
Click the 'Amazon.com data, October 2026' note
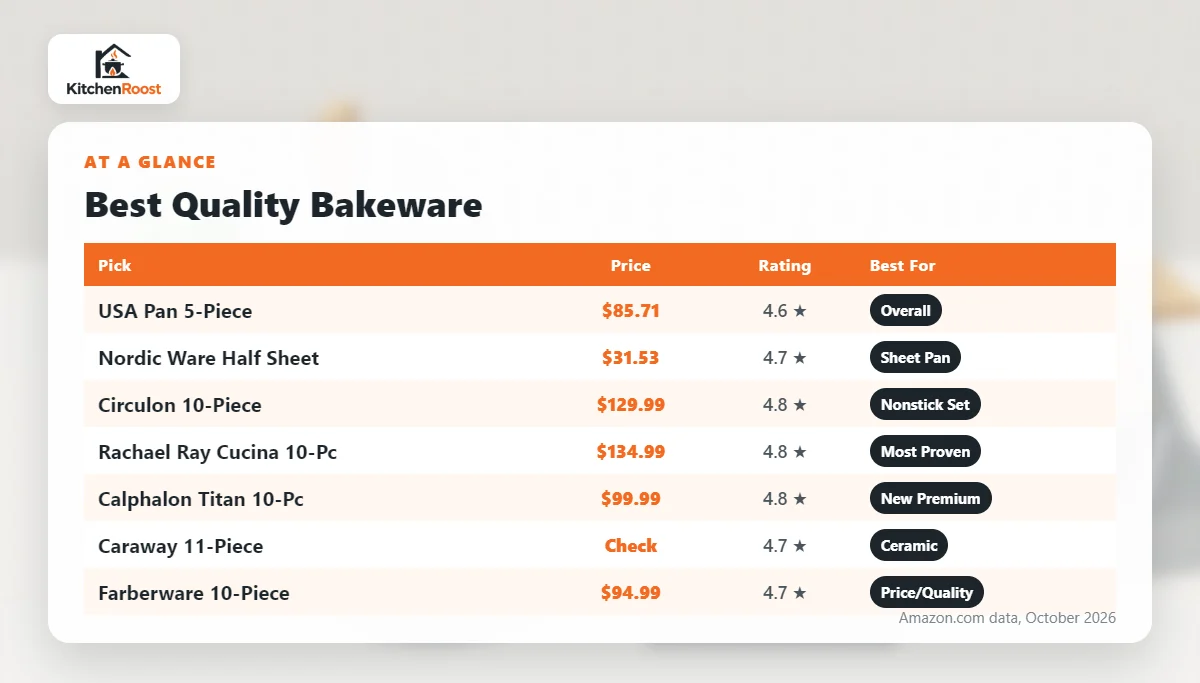coord(1007,618)
